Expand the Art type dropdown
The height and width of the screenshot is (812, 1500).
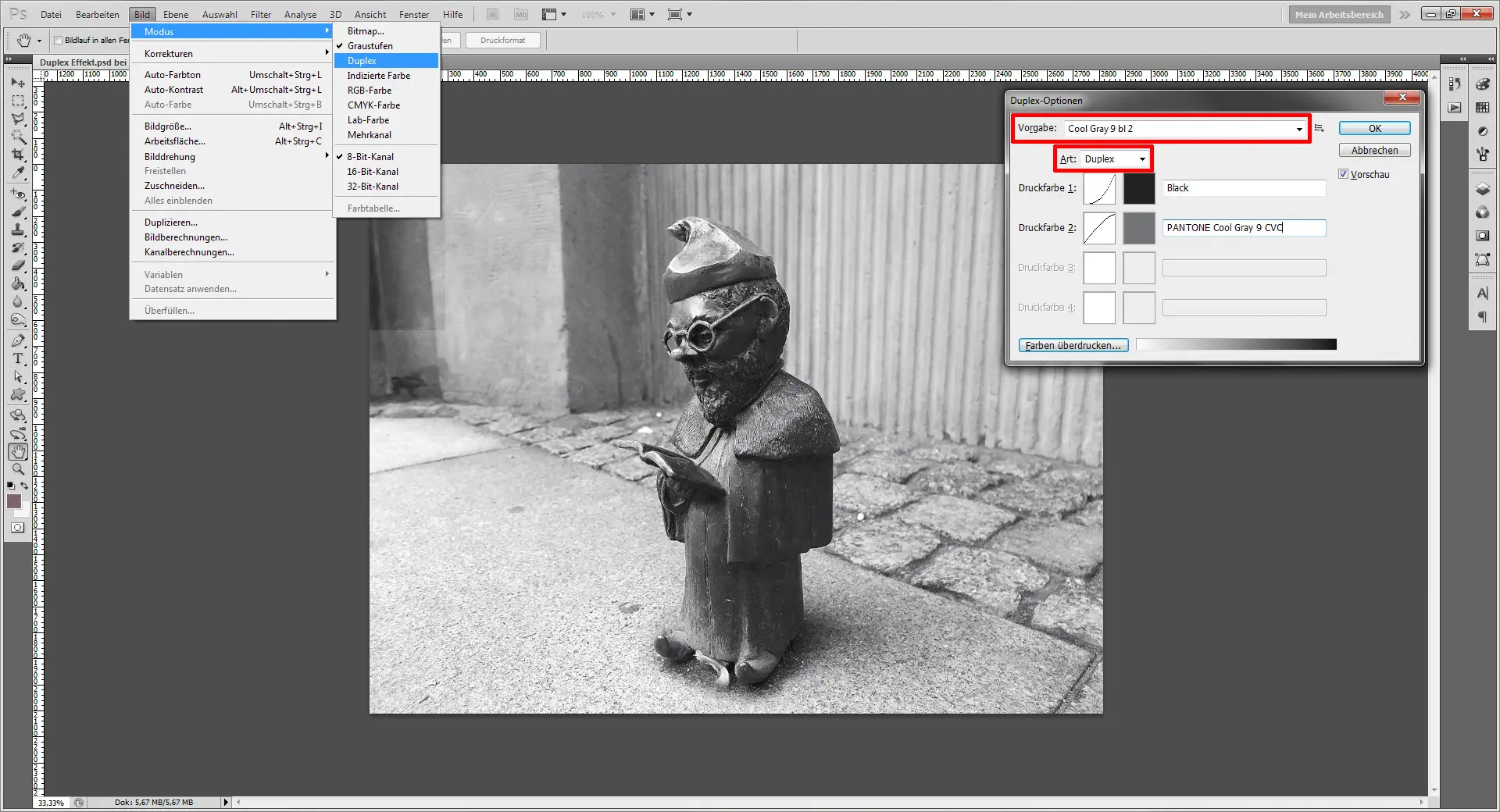coord(1142,159)
